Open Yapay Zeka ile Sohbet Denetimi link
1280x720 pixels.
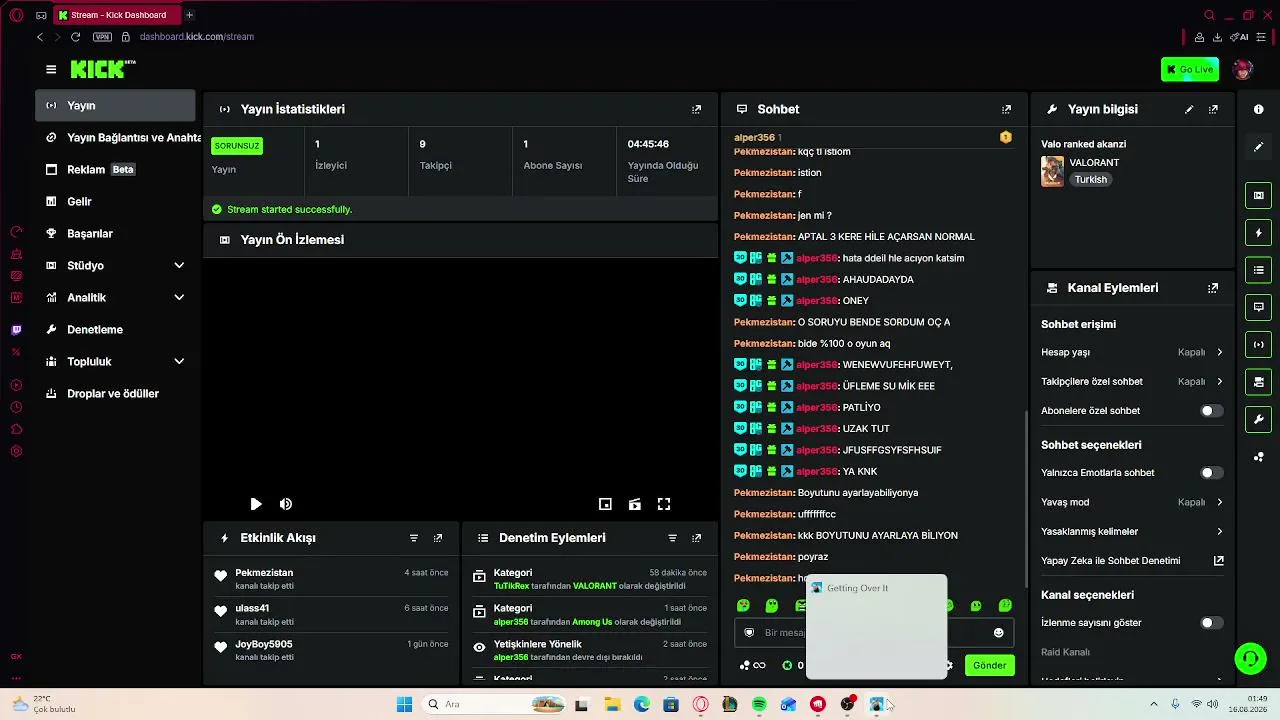1132,561
